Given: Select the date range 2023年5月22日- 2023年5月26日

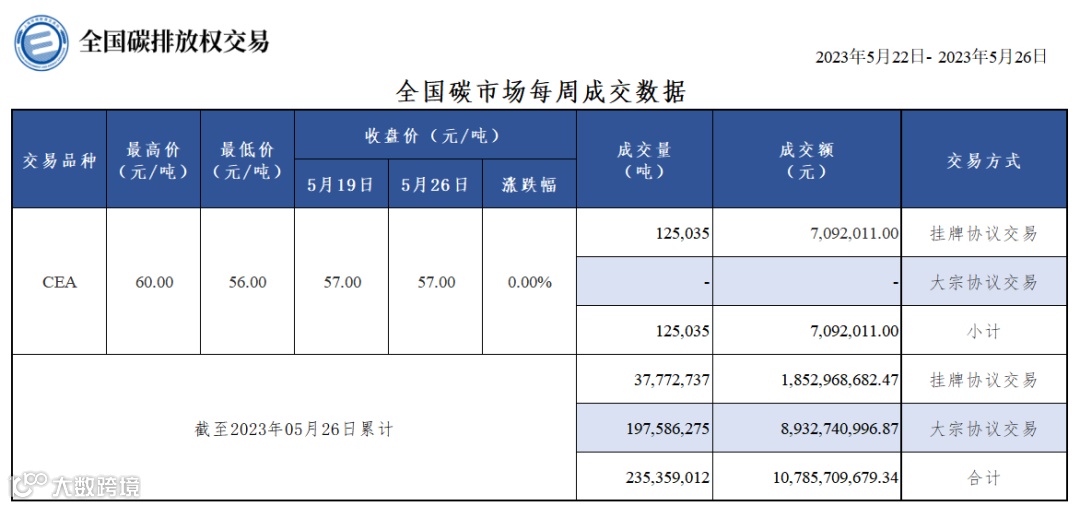Looking at the screenshot, I should pyautogui.click(x=931, y=57).
